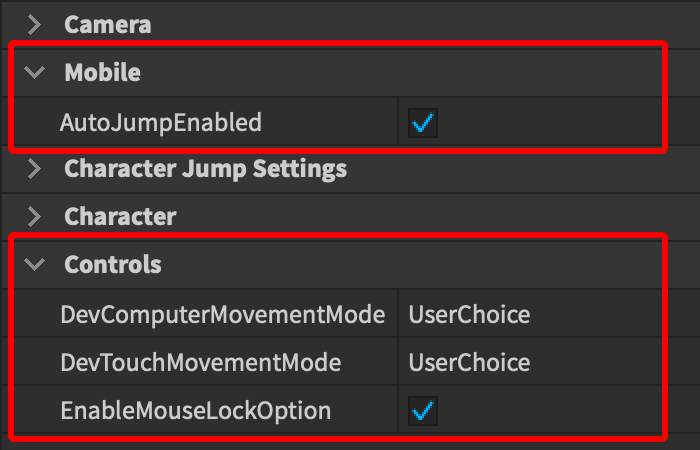Expand the Camera section chevron
The width and height of the screenshot is (700, 450).
click(35, 24)
